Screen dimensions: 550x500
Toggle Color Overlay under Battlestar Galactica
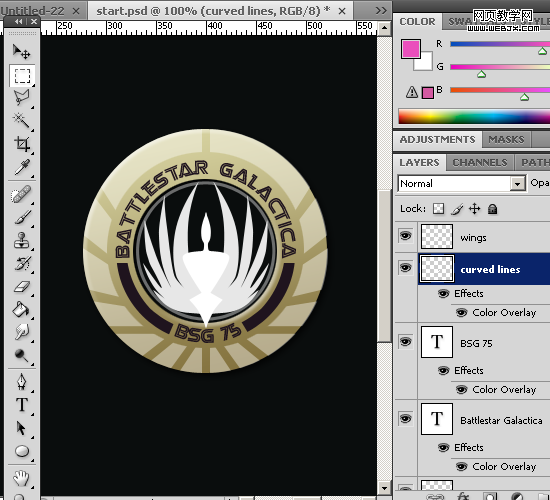[x=462, y=467]
